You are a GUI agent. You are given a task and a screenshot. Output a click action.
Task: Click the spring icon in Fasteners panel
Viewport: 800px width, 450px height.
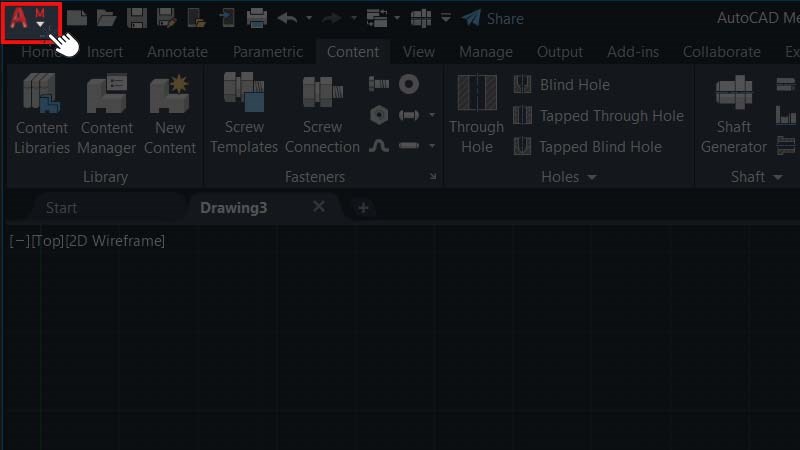[379, 146]
